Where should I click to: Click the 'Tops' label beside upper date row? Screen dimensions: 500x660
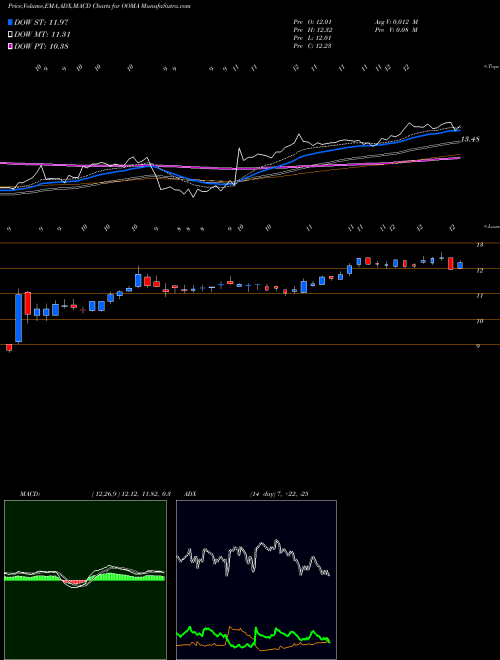click(491, 67)
